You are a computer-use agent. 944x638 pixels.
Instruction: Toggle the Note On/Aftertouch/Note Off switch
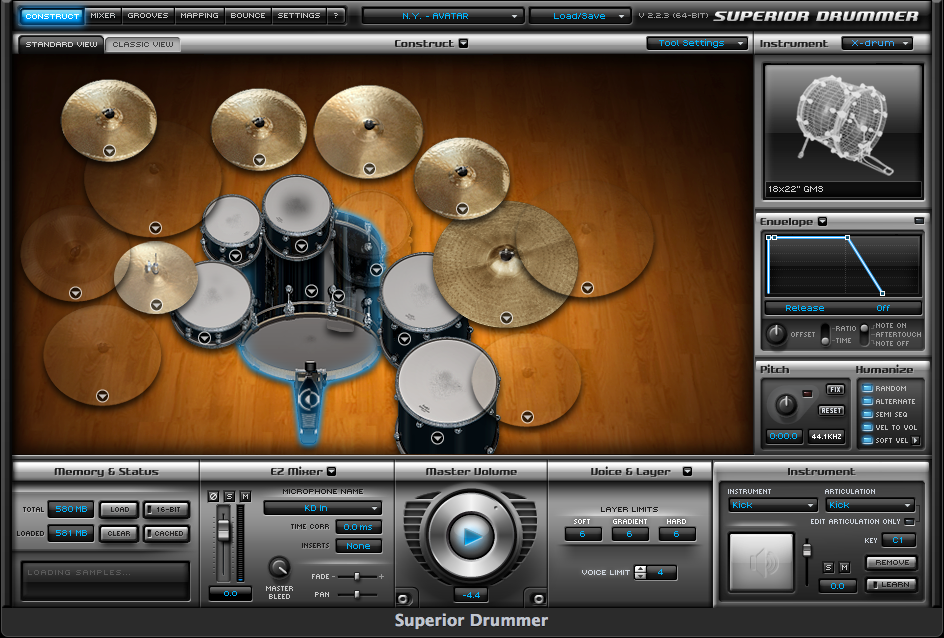pyautogui.click(x=865, y=335)
